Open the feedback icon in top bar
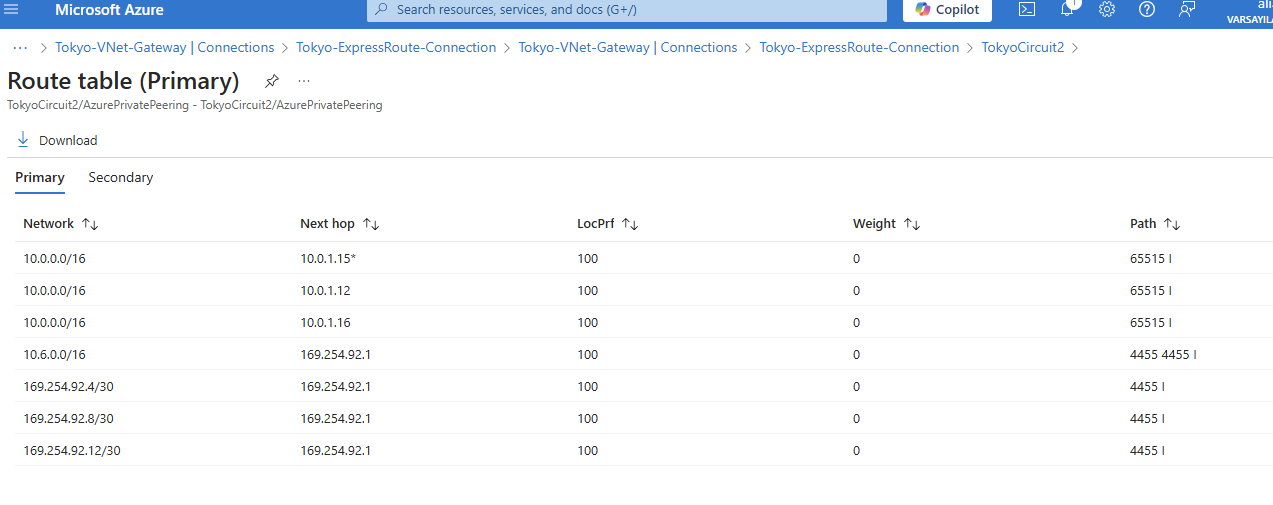This screenshot has width=1273, height=505. point(1187,9)
